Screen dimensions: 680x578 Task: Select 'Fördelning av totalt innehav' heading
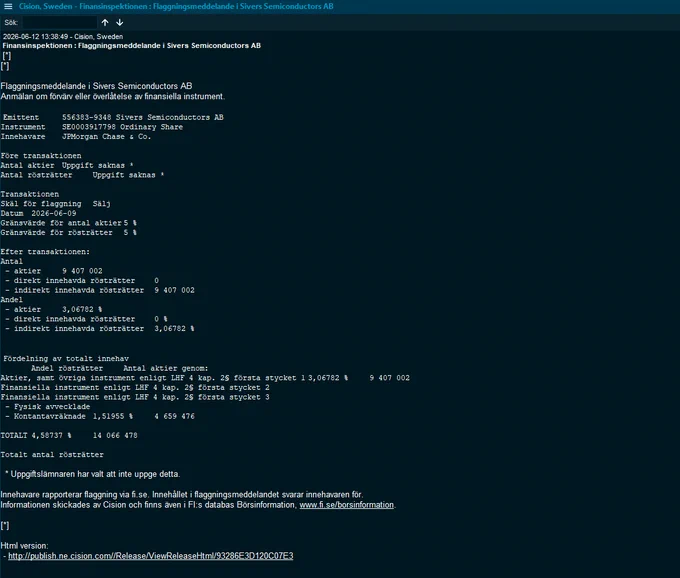tap(66, 359)
